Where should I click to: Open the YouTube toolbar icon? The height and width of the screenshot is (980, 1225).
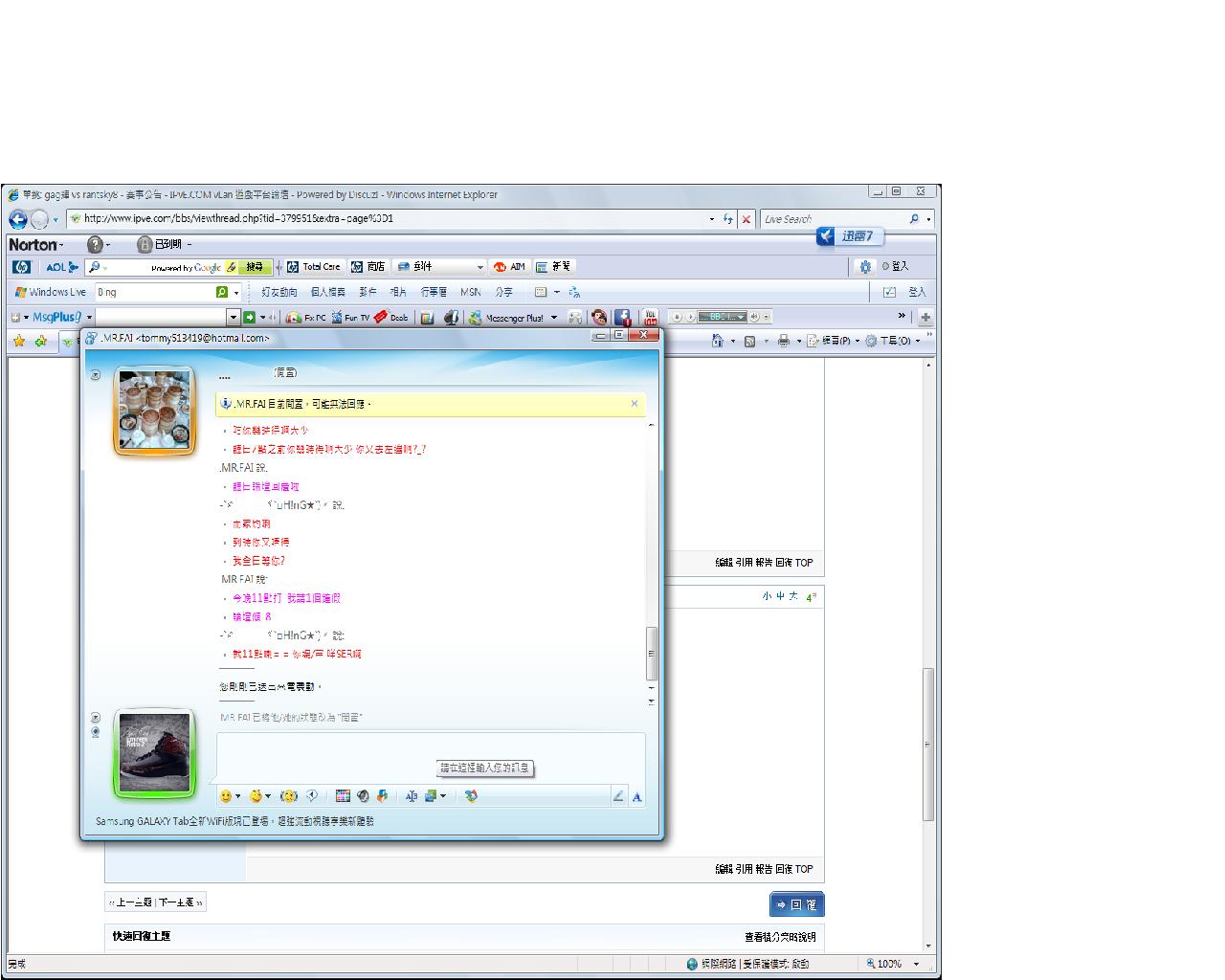click(650, 318)
